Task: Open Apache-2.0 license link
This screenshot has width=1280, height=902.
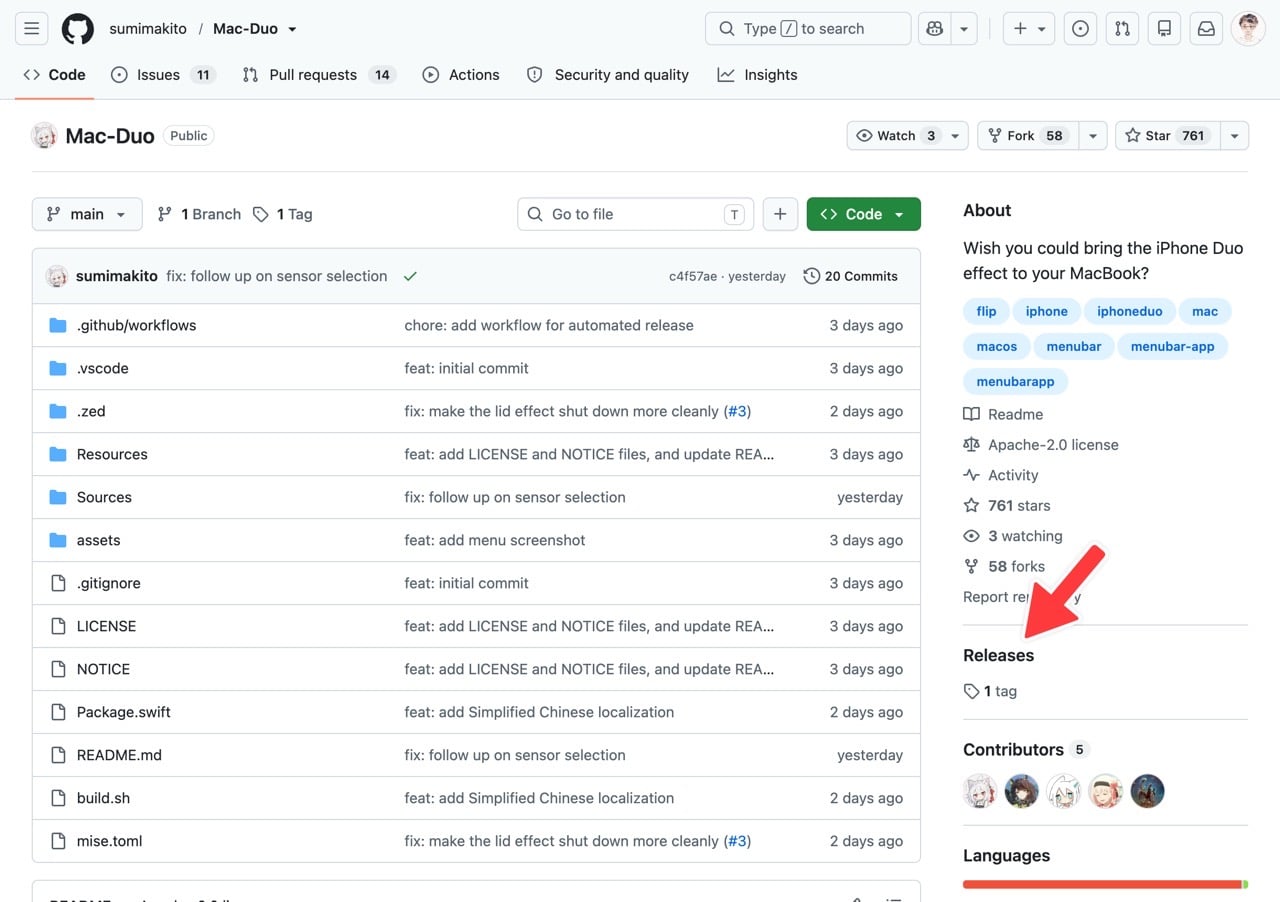Action: tap(1041, 445)
